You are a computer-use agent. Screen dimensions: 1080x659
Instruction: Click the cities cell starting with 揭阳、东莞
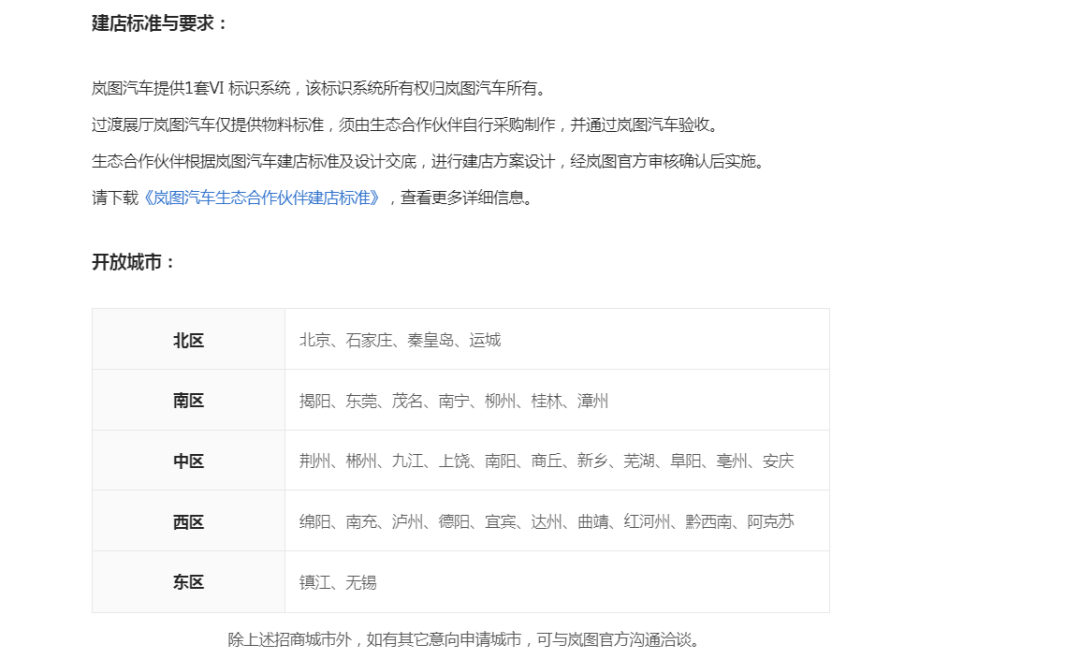(557, 400)
